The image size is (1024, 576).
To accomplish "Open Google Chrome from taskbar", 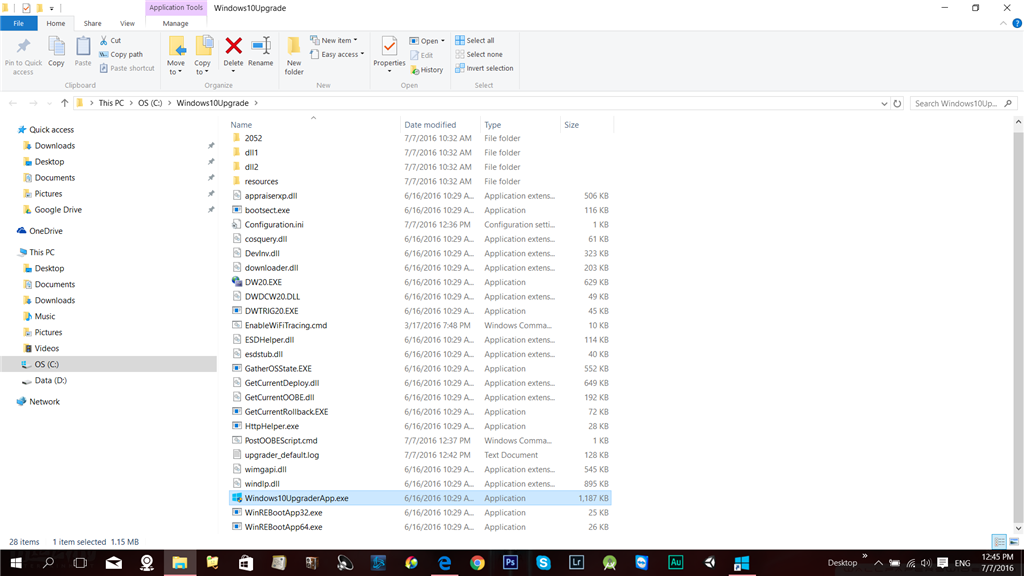I will coord(477,563).
